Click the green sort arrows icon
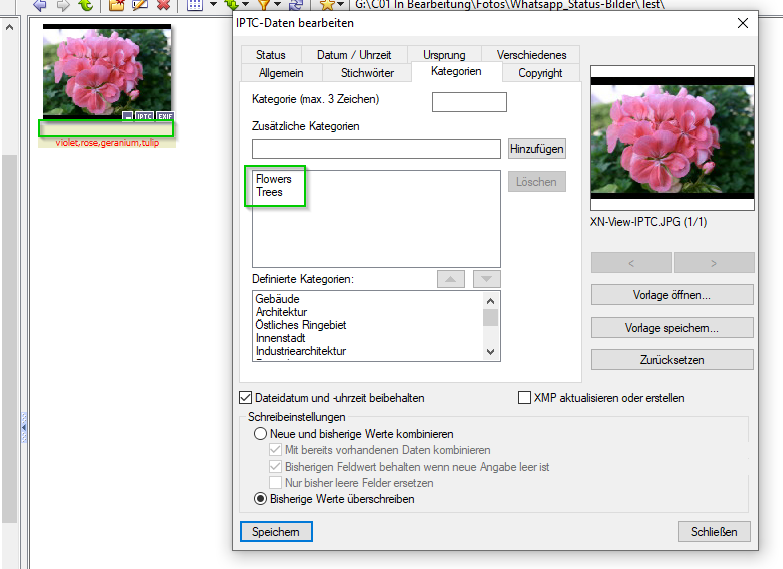Screen dimensions: 783x569 pos(232,4)
